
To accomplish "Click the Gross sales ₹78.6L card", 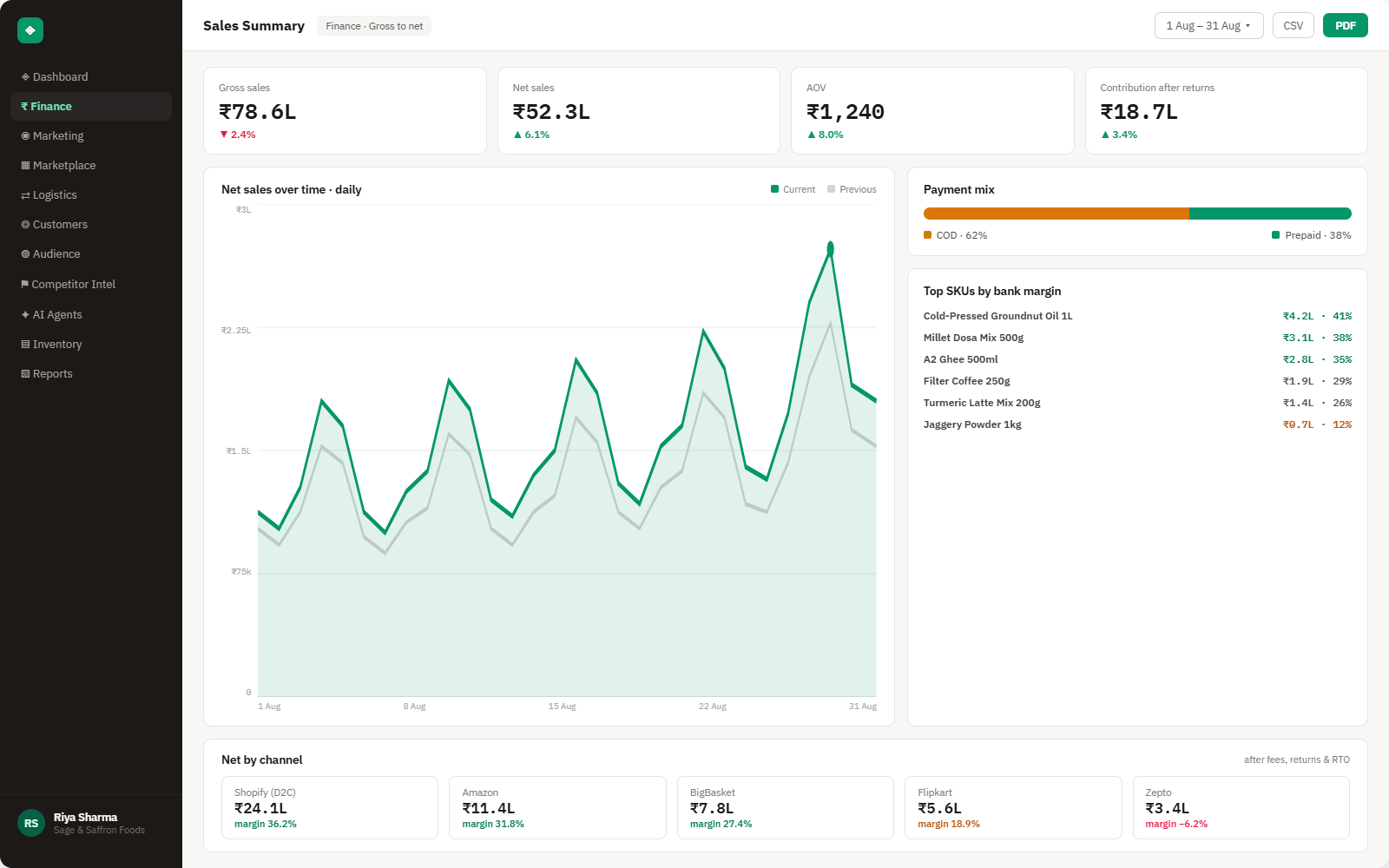I will 345,111.
